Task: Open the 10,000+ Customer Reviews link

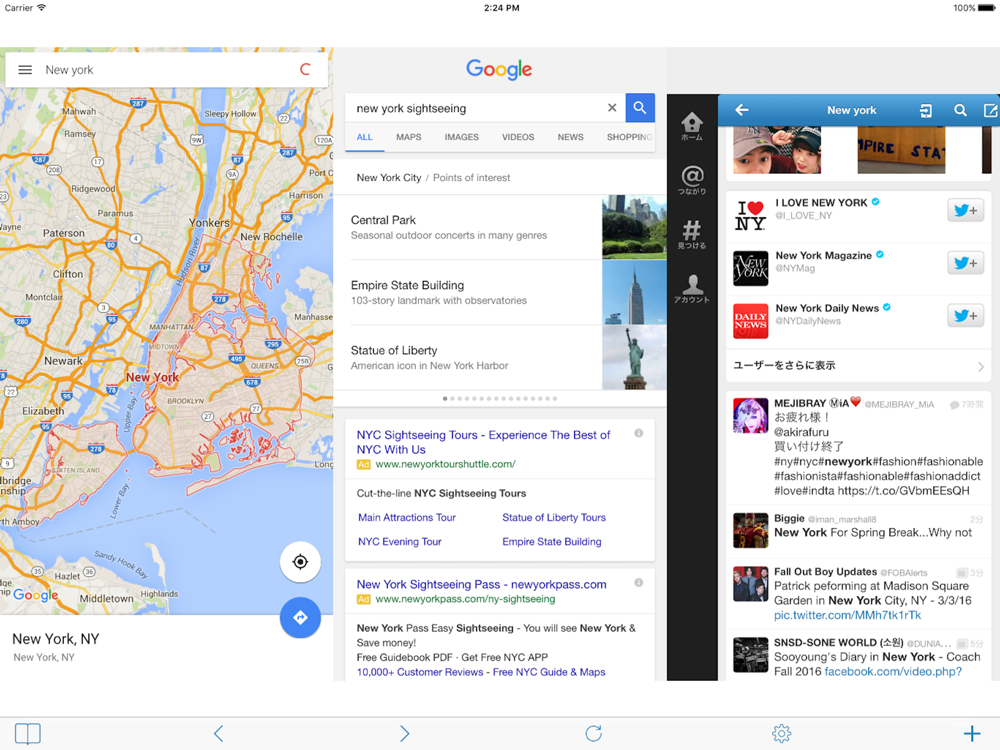Action: (x=420, y=672)
